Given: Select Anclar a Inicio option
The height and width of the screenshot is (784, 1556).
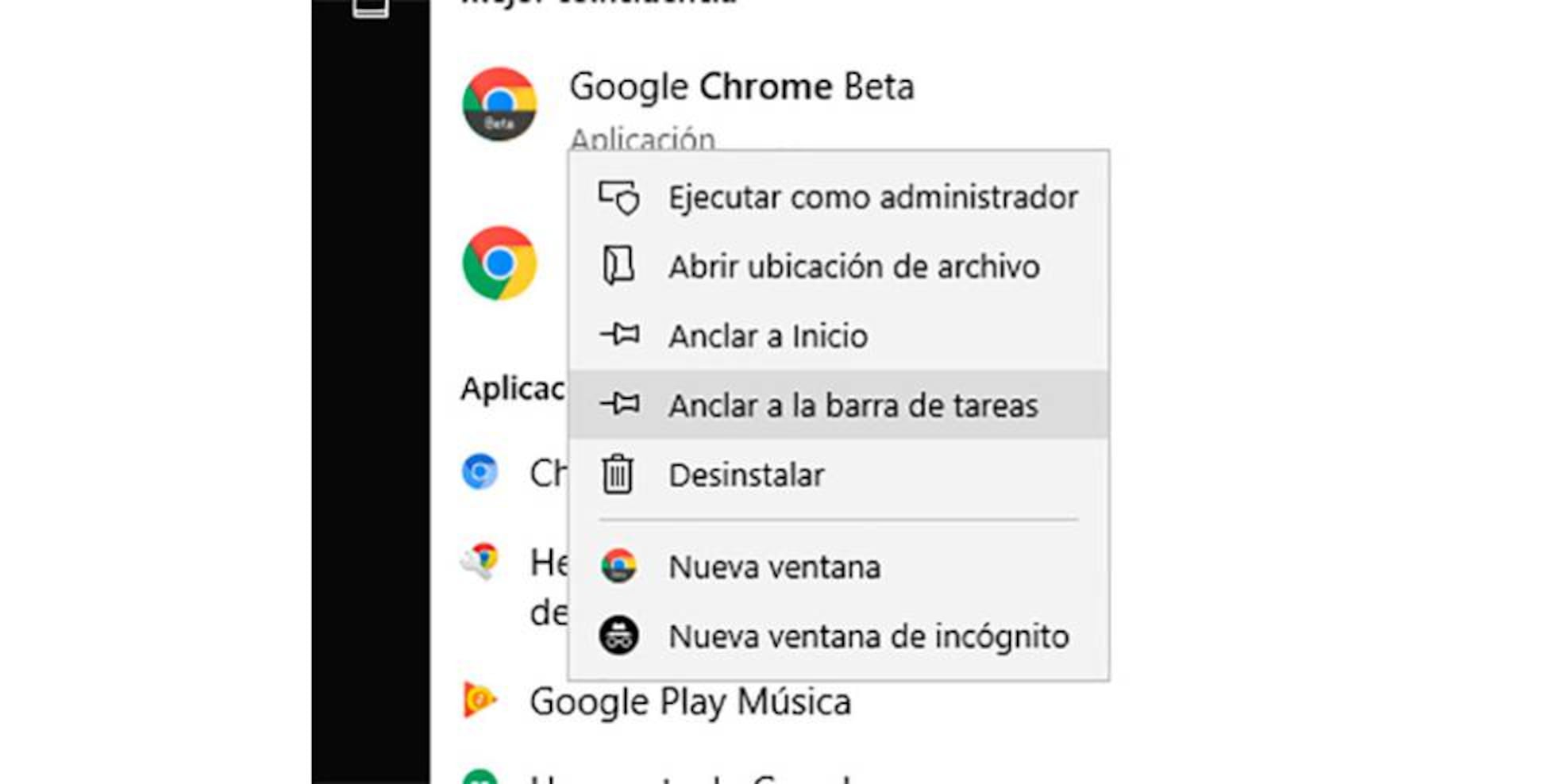Looking at the screenshot, I should point(768,336).
